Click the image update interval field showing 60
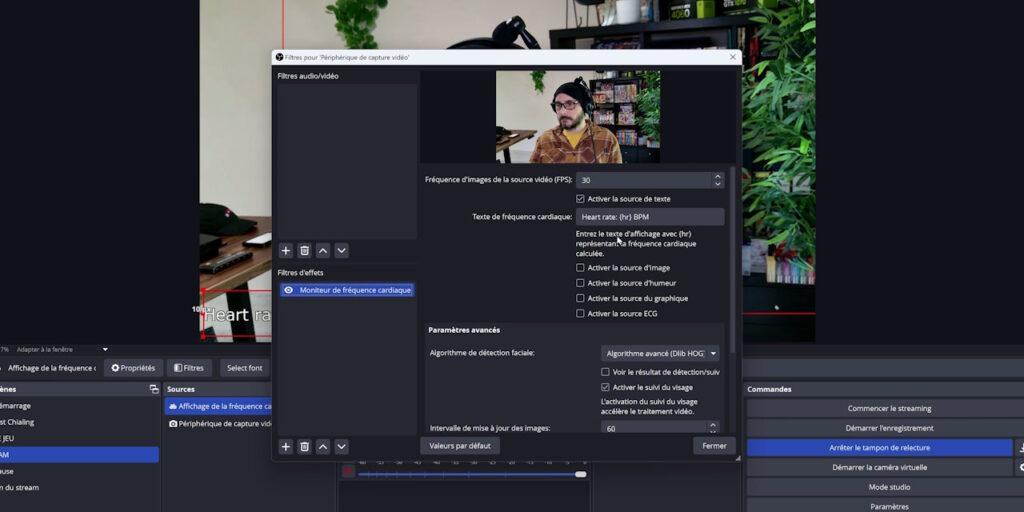 pyautogui.click(x=654, y=428)
